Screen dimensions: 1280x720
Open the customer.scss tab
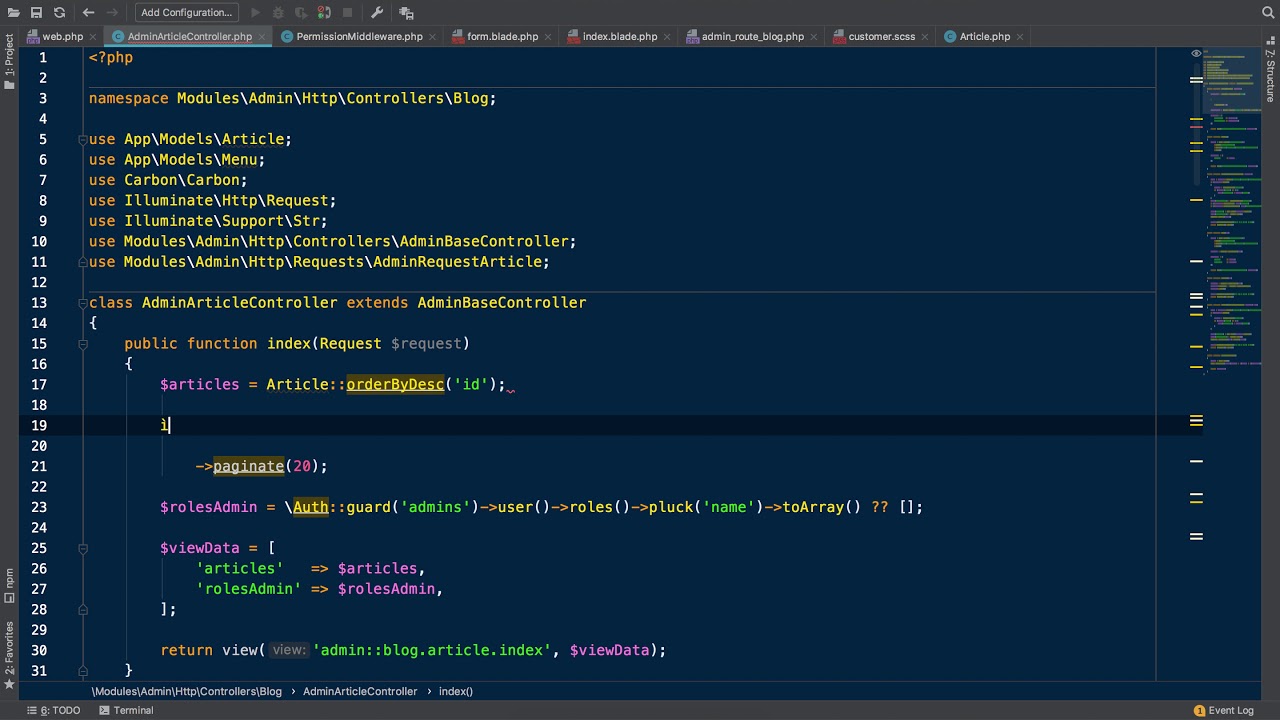pos(881,36)
